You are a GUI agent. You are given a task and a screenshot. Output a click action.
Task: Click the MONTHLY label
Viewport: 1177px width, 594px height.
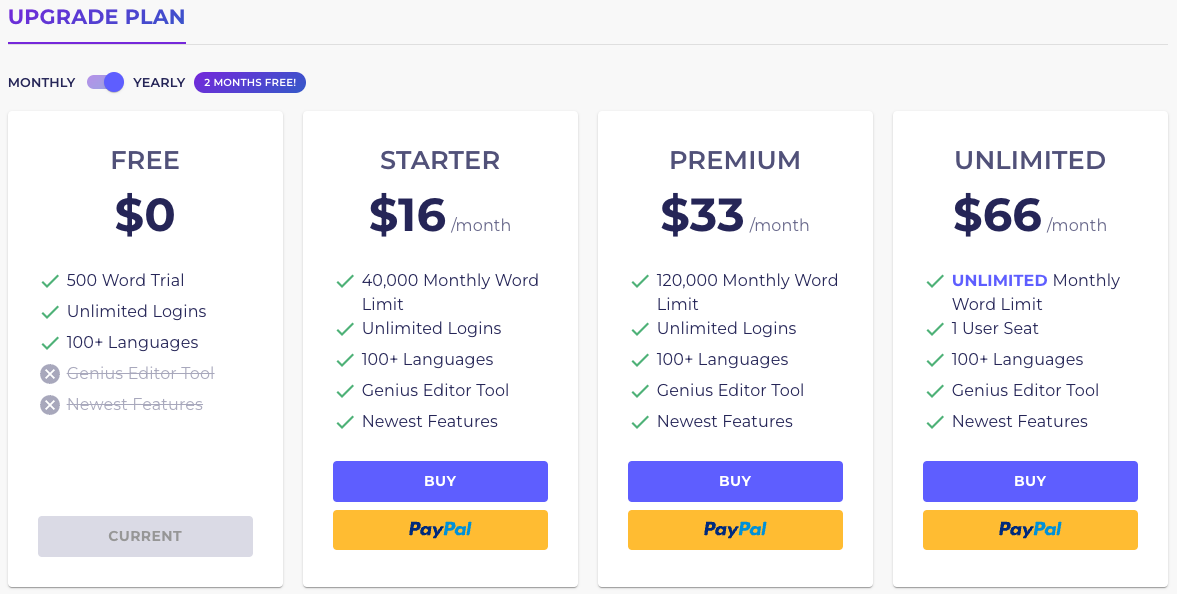[41, 82]
